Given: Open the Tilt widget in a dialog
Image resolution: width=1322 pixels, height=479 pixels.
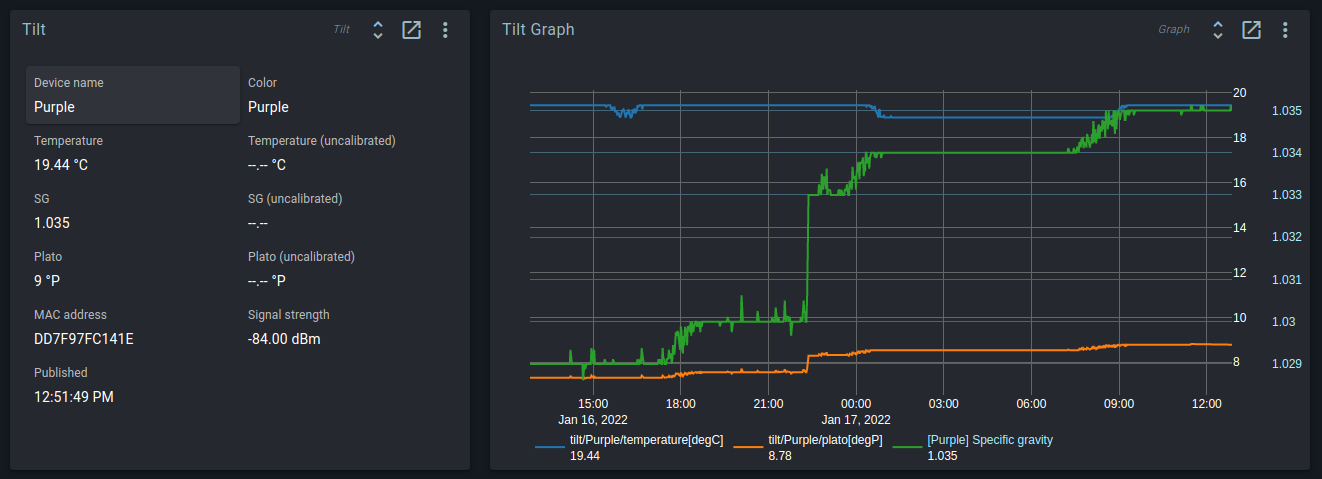Looking at the screenshot, I should tap(411, 30).
